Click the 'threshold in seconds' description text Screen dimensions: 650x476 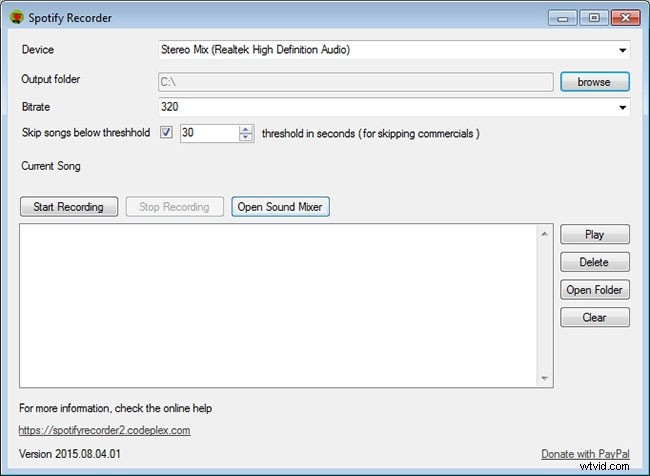pos(371,134)
